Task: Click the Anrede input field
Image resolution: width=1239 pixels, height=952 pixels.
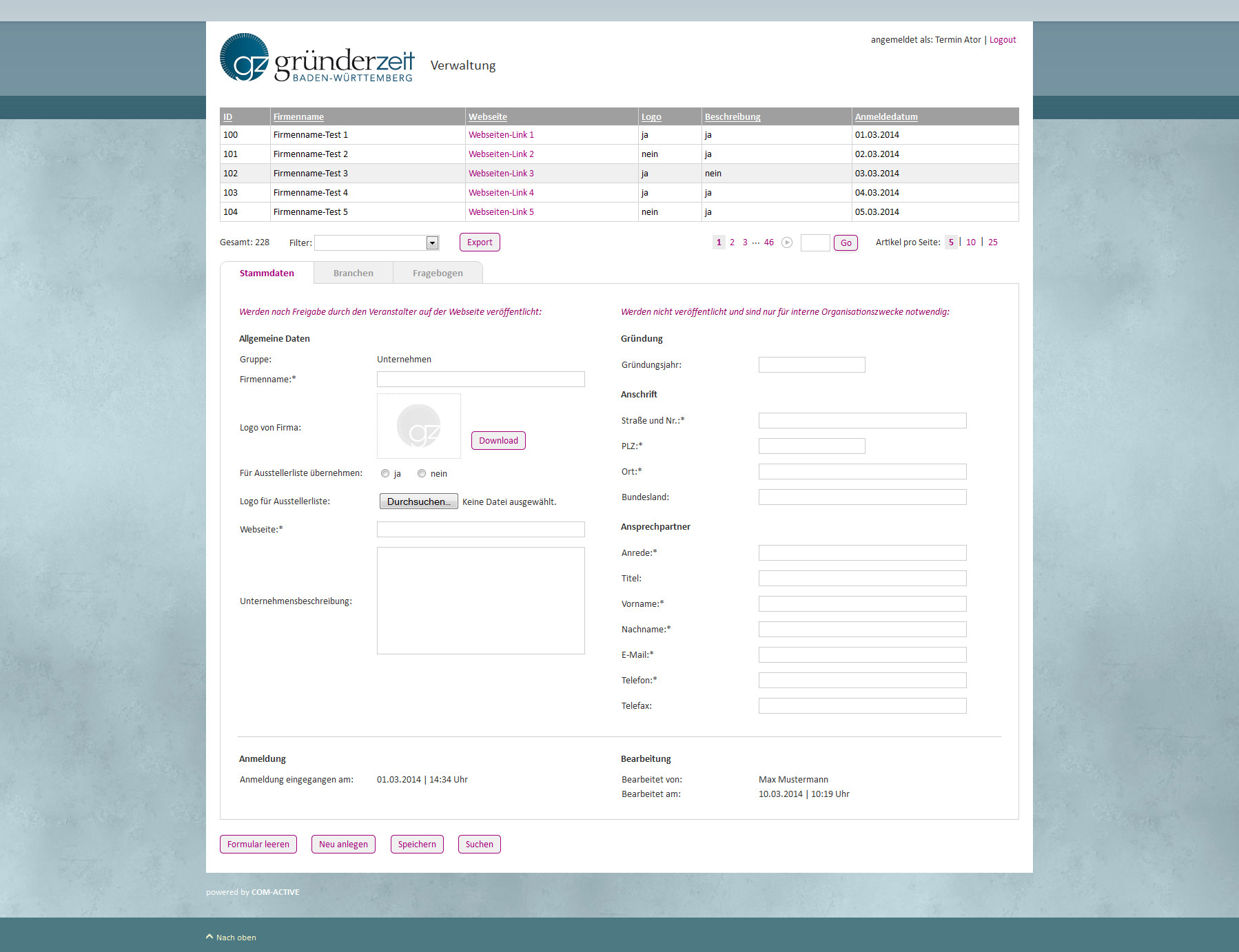Action: (x=863, y=553)
